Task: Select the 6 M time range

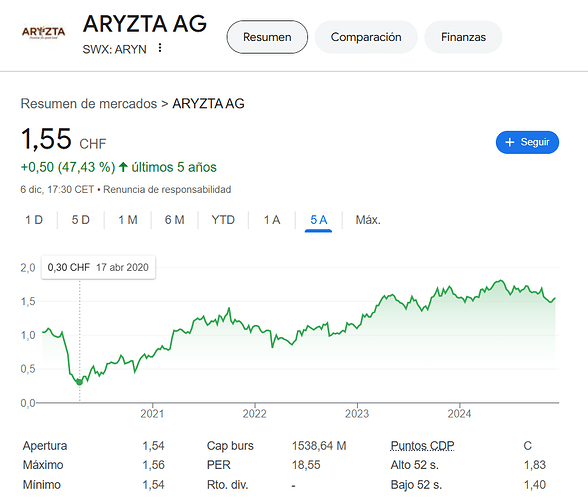Action: point(174,220)
